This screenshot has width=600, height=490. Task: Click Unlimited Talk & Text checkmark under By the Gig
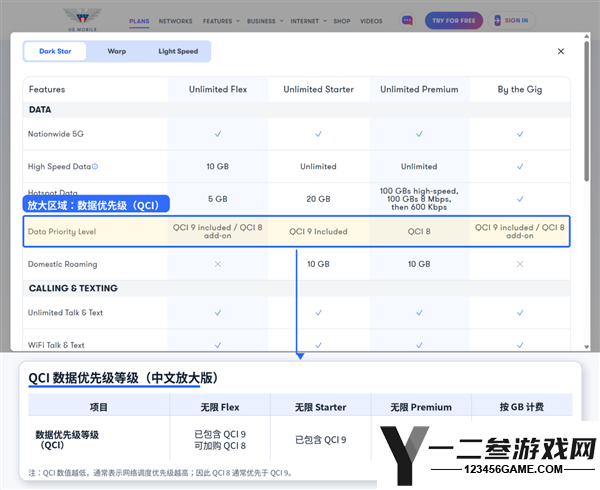point(520,313)
